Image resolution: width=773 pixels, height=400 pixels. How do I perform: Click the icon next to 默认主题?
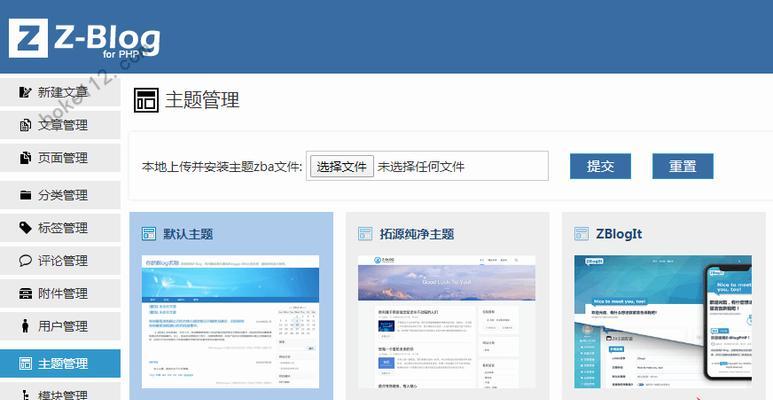pyautogui.click(x=148, y=233)
